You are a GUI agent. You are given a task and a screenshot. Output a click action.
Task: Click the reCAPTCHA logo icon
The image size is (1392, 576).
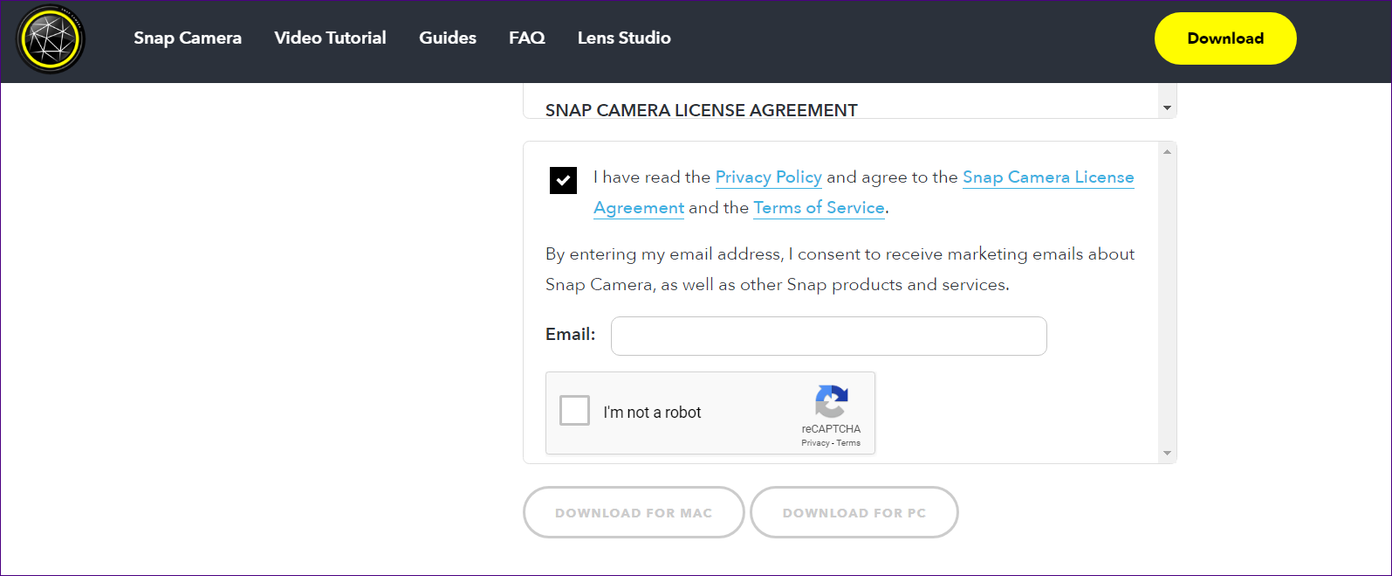[831, 401]
